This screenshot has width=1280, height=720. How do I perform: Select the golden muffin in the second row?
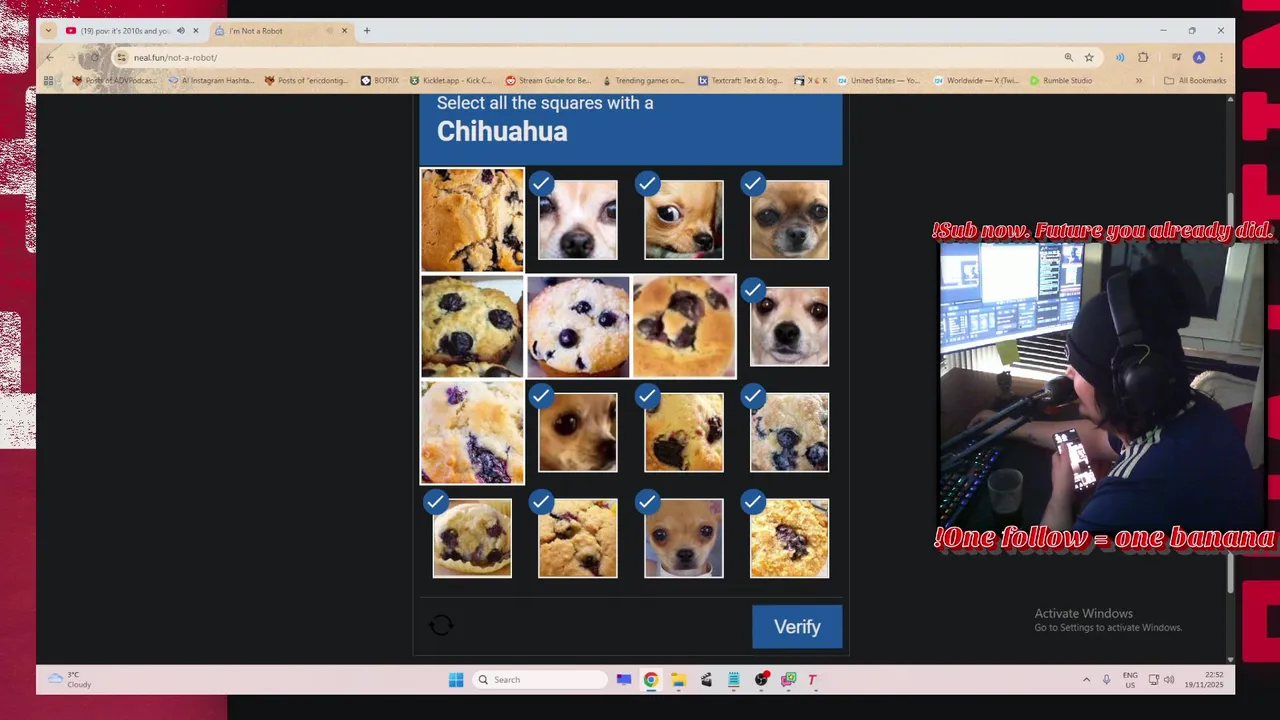(x=684, y=326)
